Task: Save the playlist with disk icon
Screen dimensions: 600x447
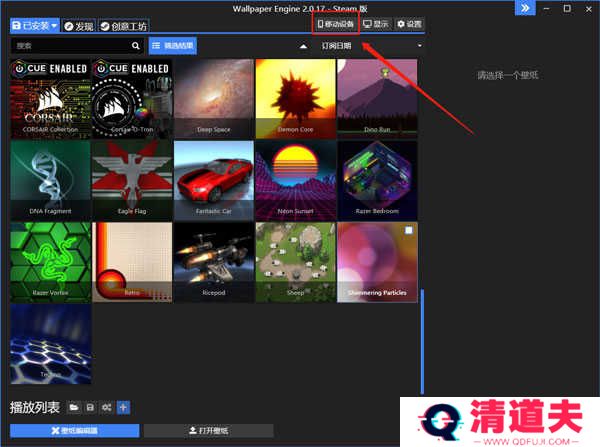Action: (x=90, y=407)
